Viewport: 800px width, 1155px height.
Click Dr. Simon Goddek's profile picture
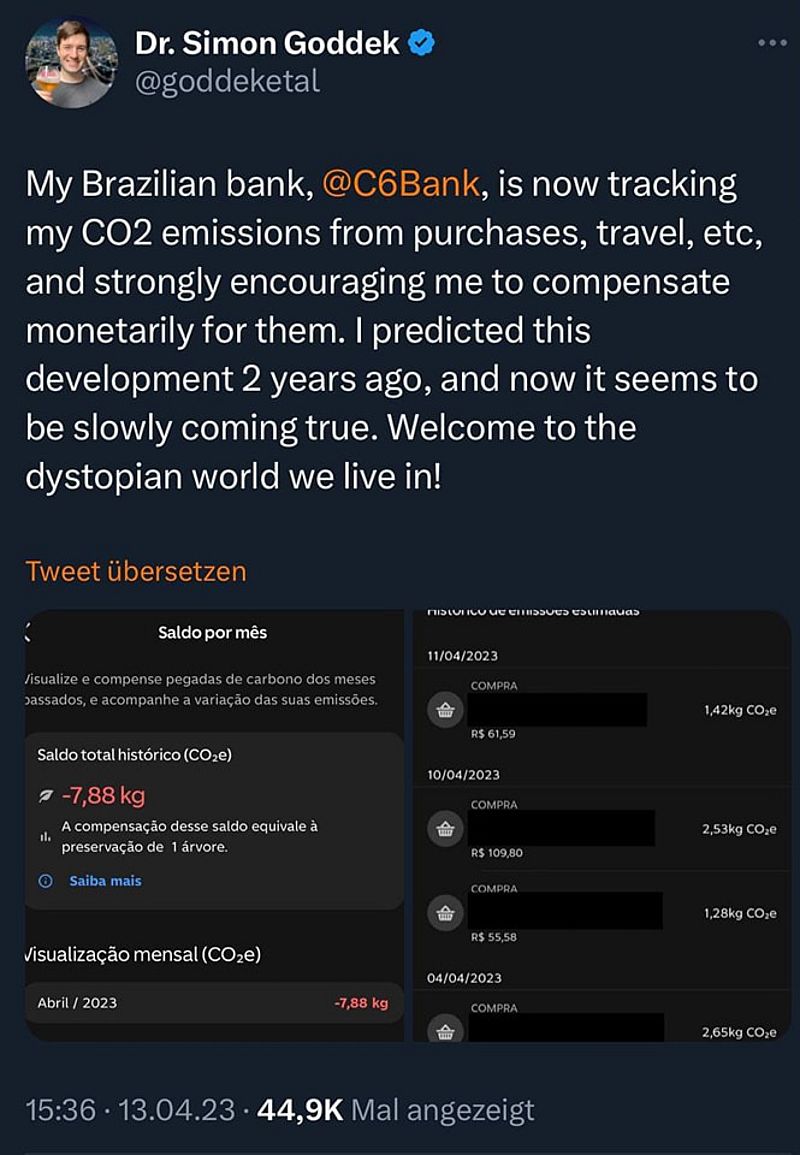point(70,63)
